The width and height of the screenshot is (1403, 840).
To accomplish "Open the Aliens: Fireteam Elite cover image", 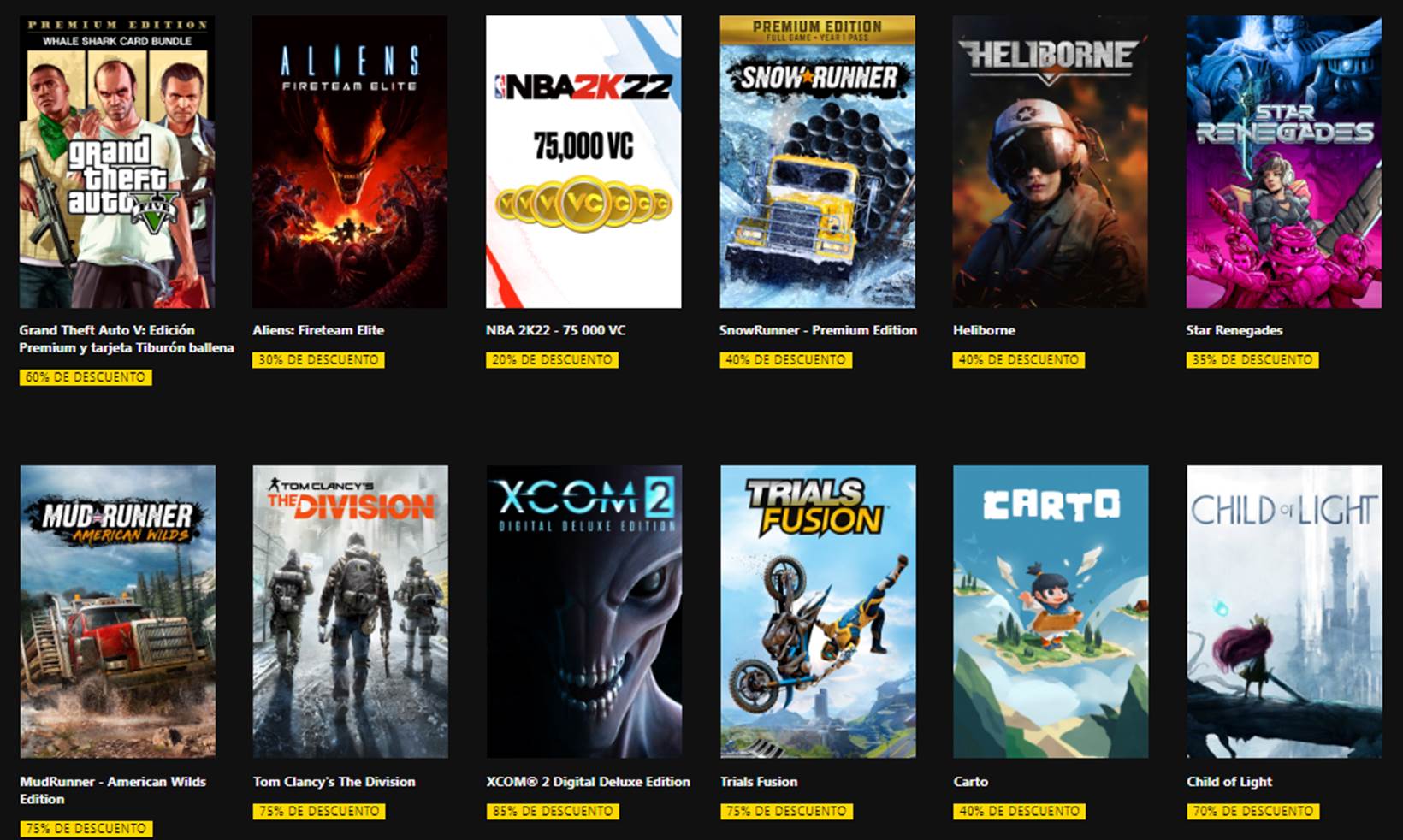I will (350, 162).
